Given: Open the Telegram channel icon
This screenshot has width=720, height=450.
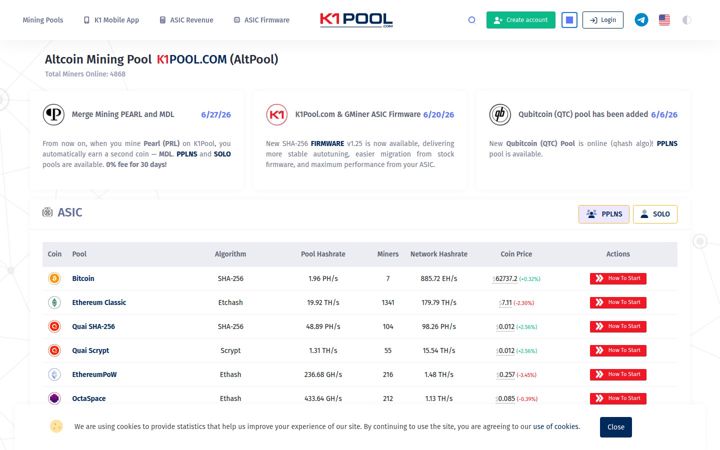Looking at the screenshot, I should point(641,20).
